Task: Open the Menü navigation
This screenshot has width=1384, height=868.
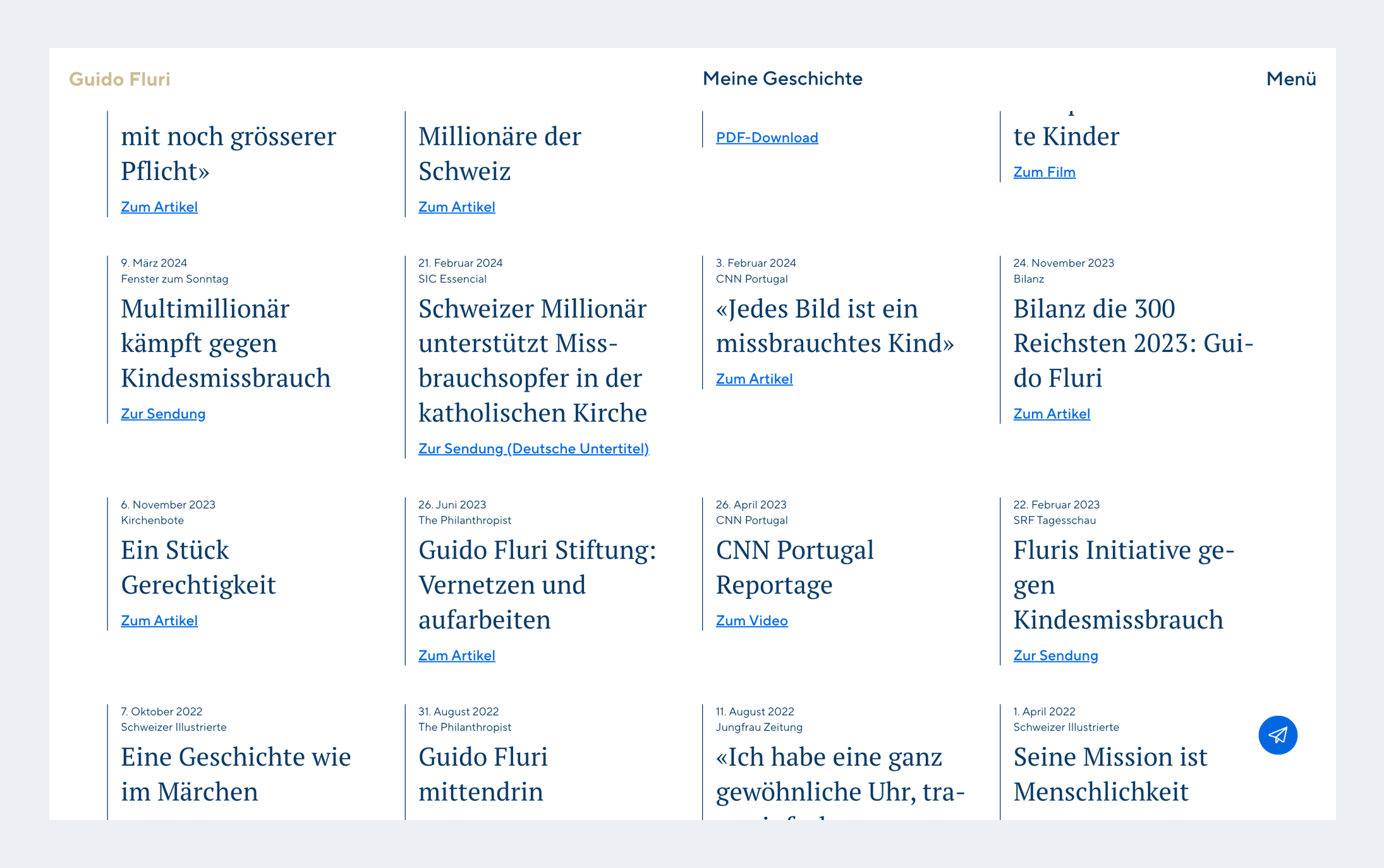Action: [x=1291, y=79]
